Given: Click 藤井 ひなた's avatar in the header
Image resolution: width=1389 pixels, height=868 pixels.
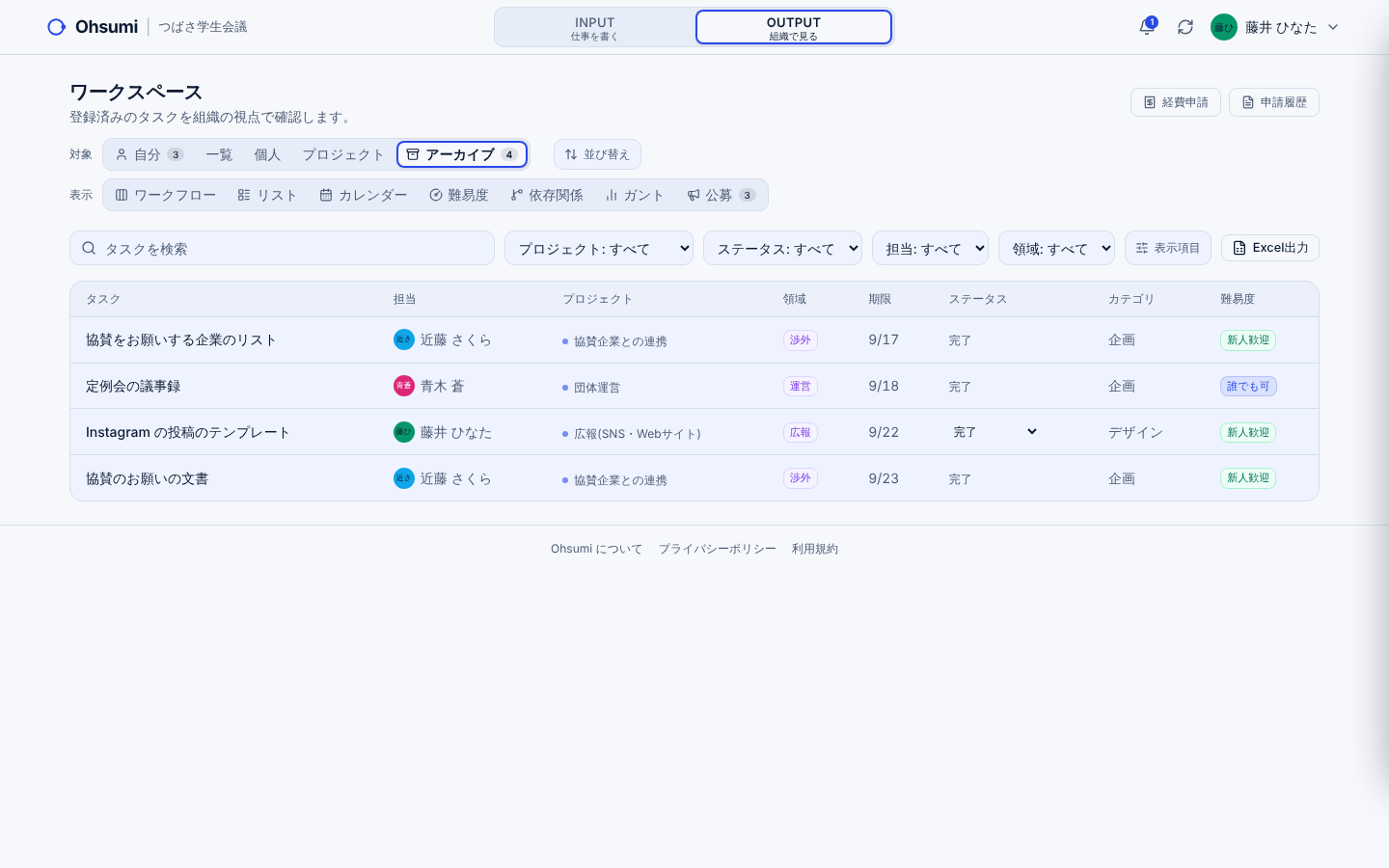Looking at the screenshot, I should tap(1224, 27).
